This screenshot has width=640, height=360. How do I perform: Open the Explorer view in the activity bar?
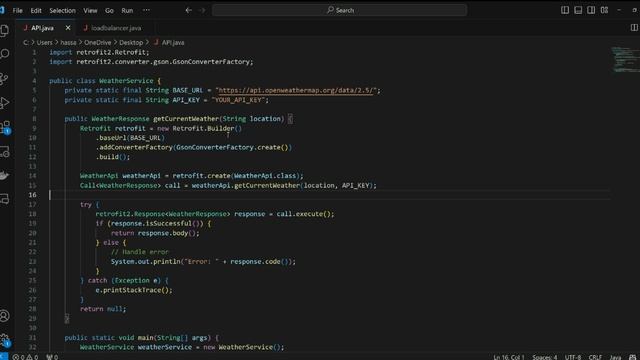(4, 30)
